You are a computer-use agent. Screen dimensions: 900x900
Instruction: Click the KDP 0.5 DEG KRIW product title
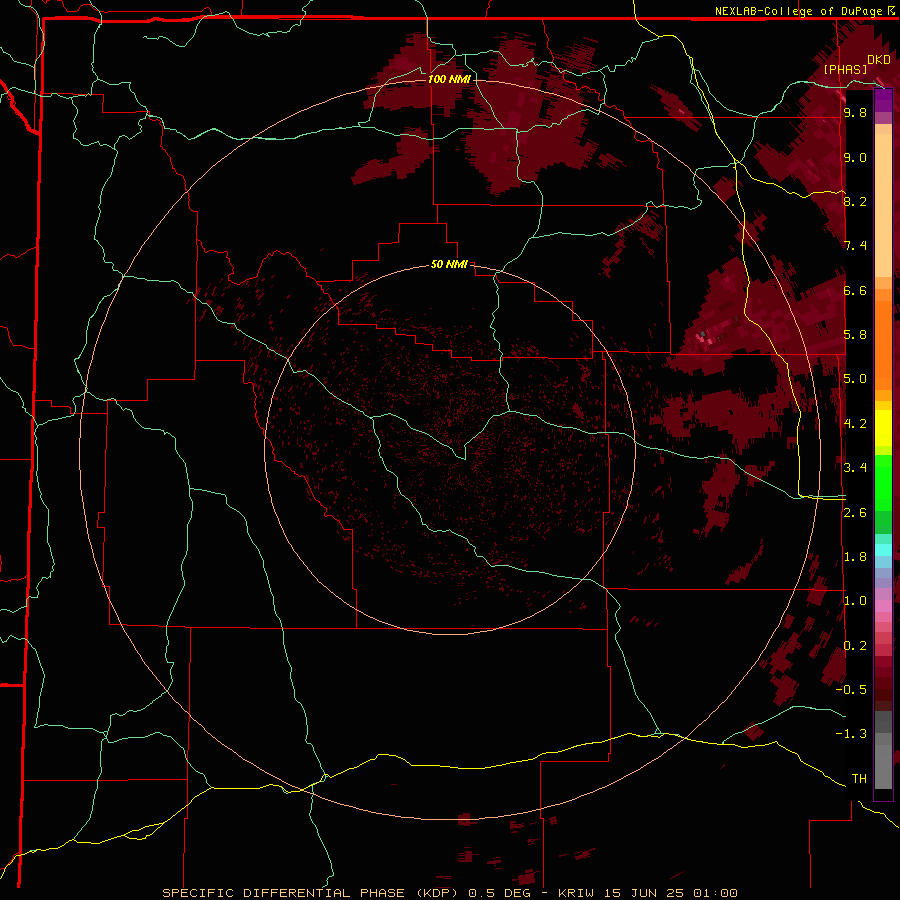[x=449, y=893]
